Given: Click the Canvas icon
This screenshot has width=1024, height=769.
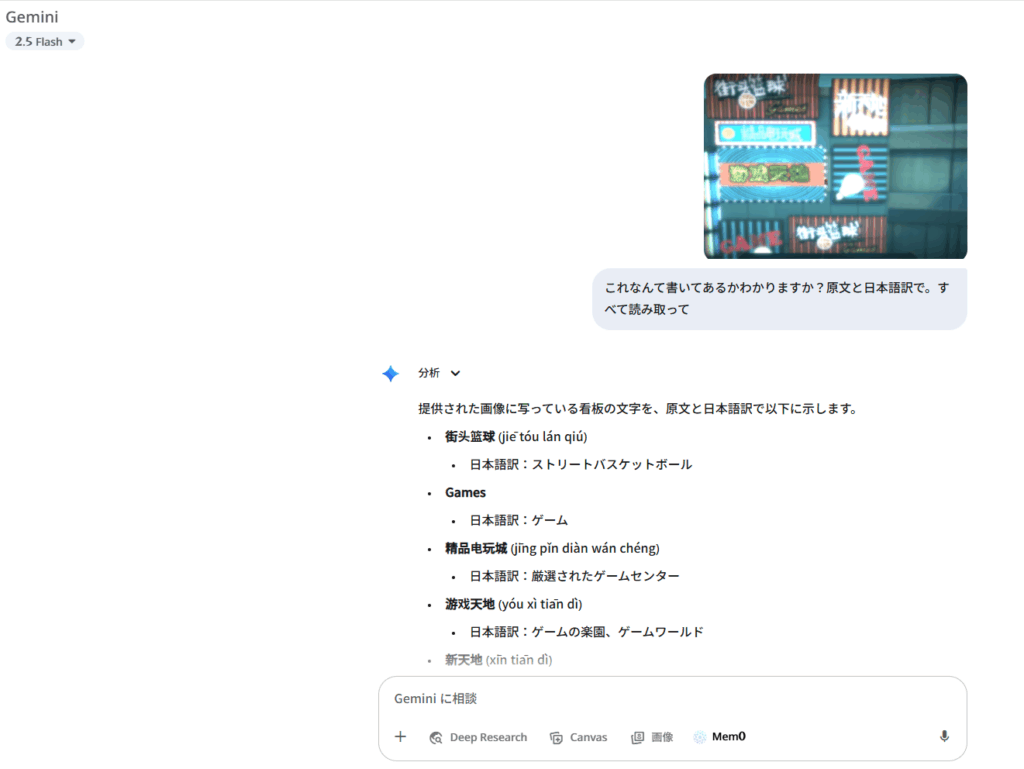Looking at the screenshot, I should point(556,738).
